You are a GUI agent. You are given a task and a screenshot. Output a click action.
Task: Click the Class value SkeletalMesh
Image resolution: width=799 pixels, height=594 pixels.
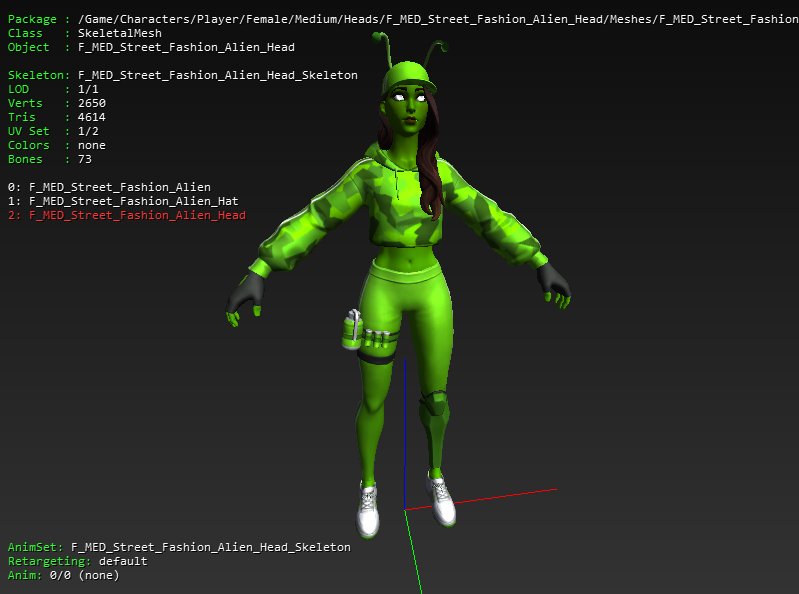pos(120,33)
